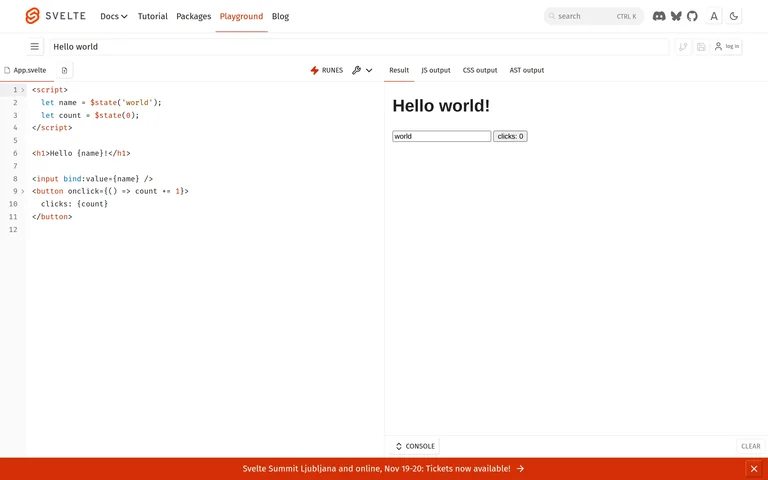Open the GitHub icon link
The image size is (768, 480).
click(x=692, y=16)
